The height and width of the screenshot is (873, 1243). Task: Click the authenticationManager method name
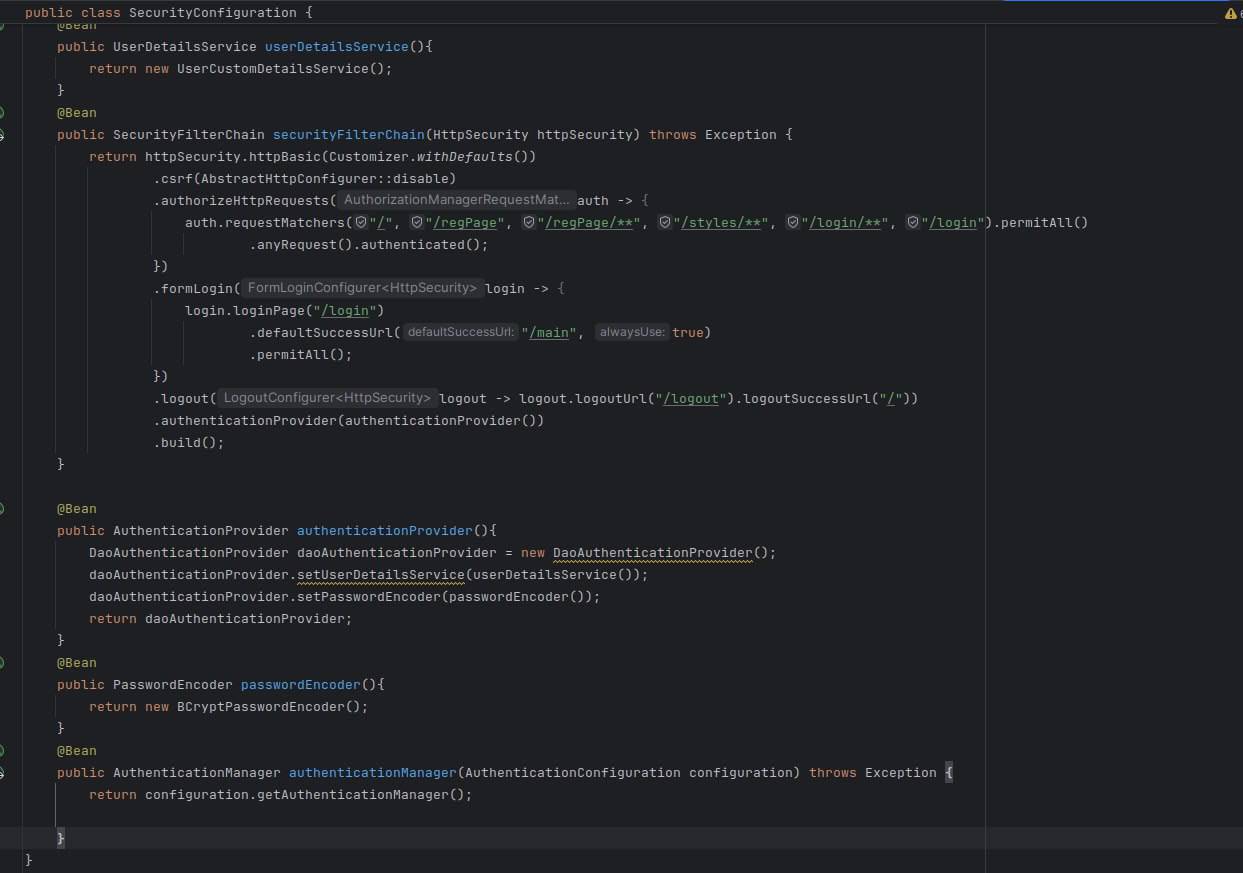point(373,773)
